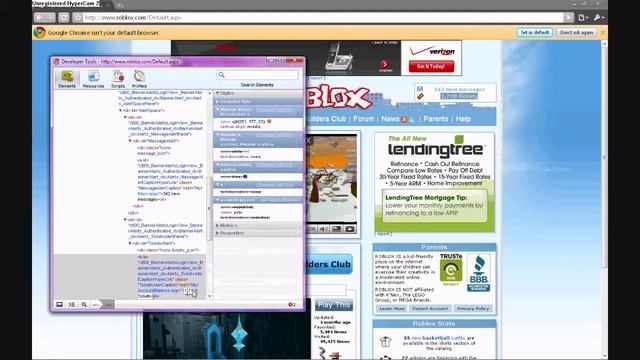This screenshot has width=640, height=360.
Task: Open the 1,770 Tickets link
Action: pyautogui.click(x=459, y=96)
